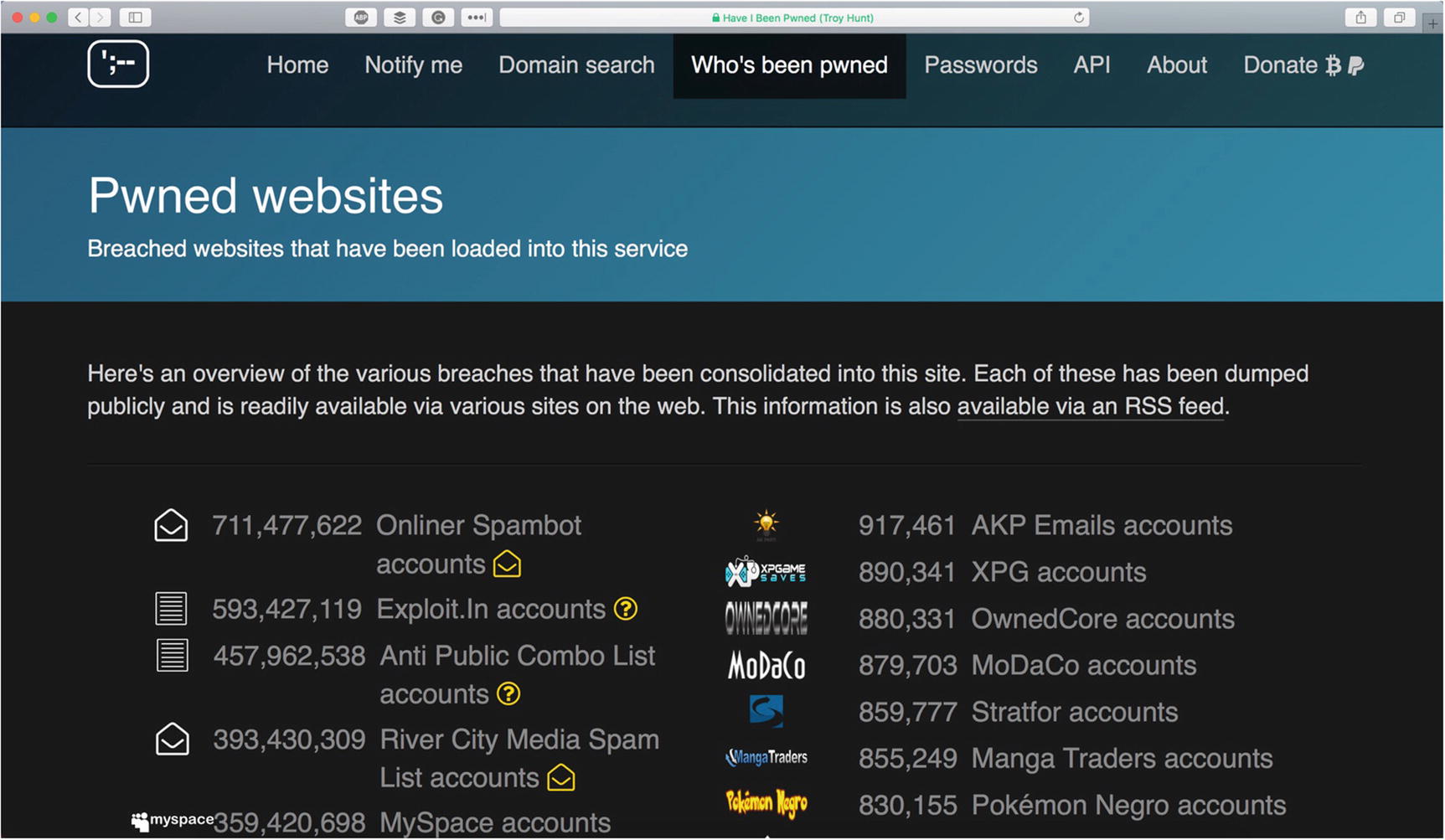Open the RSS feed link
The width and height of the screenshot is (1445, 840).
click(1091, 406)
